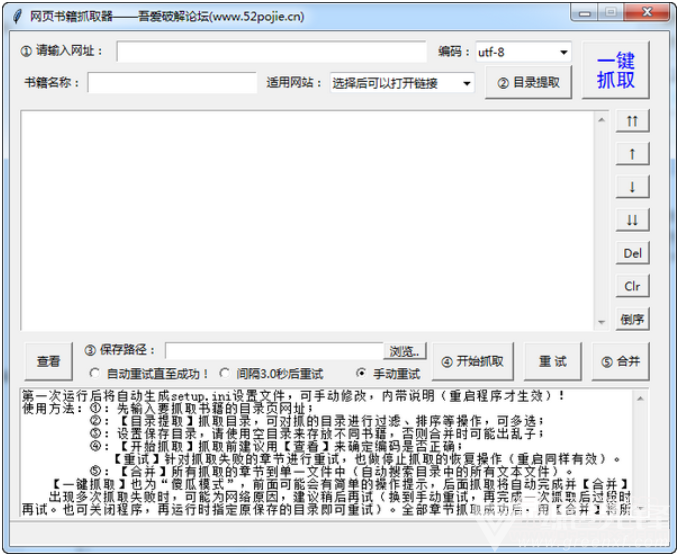Image resolution: width=679 pixels, height=556 pixels.
Task: Focus the 保存路径 save path field
Action: pyautogui.click(x=275, y=351)
